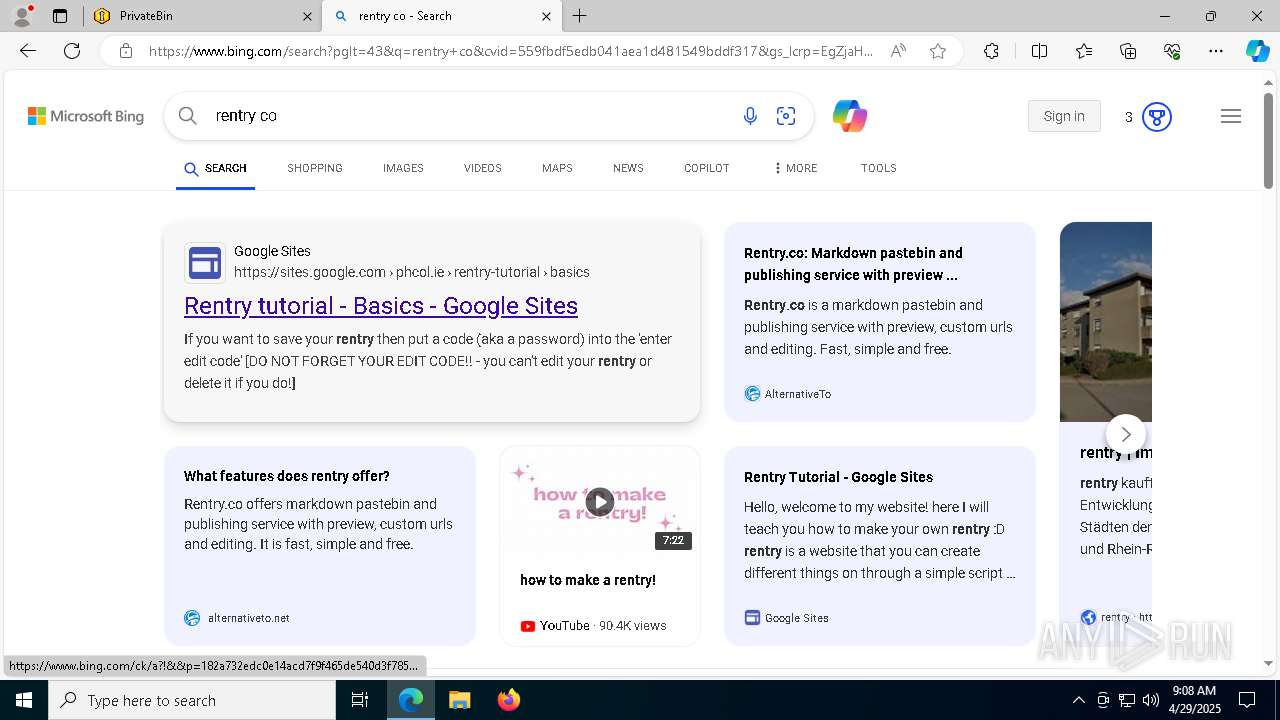Search using an image (visual search)
The image size is (1280, 720).
(x=786, y=116)
